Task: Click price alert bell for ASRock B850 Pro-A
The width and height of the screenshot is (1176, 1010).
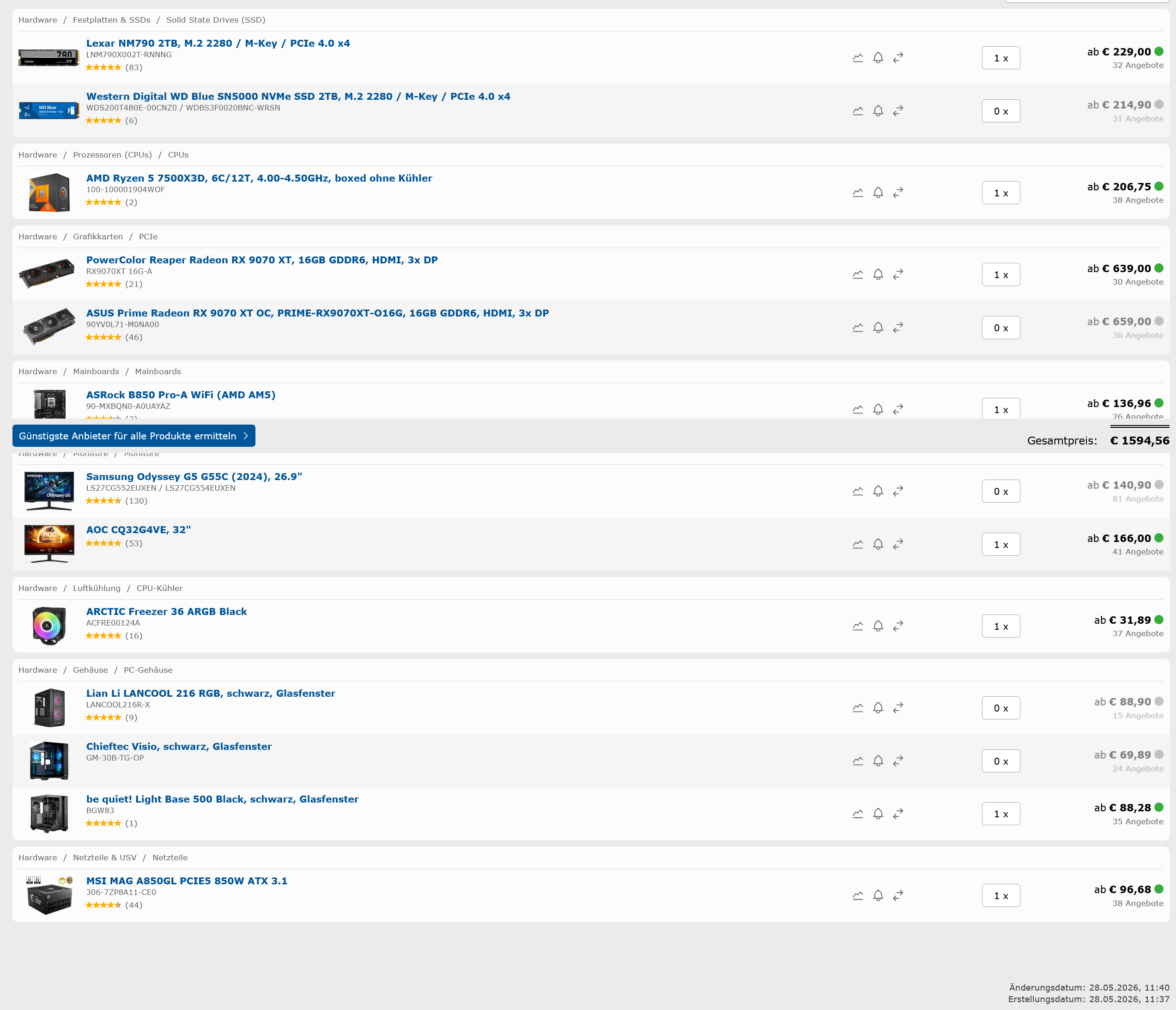Action: pyautogui.click(x=878, y=409)
